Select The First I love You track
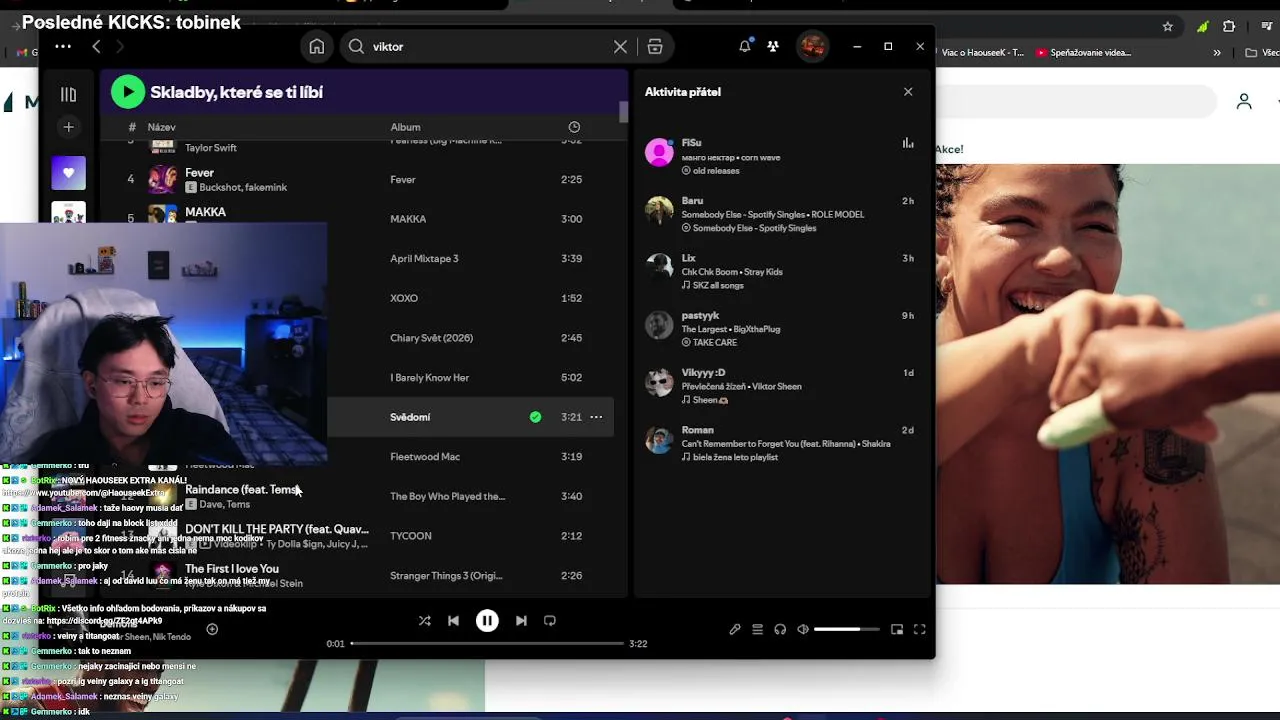 point(232,569)
